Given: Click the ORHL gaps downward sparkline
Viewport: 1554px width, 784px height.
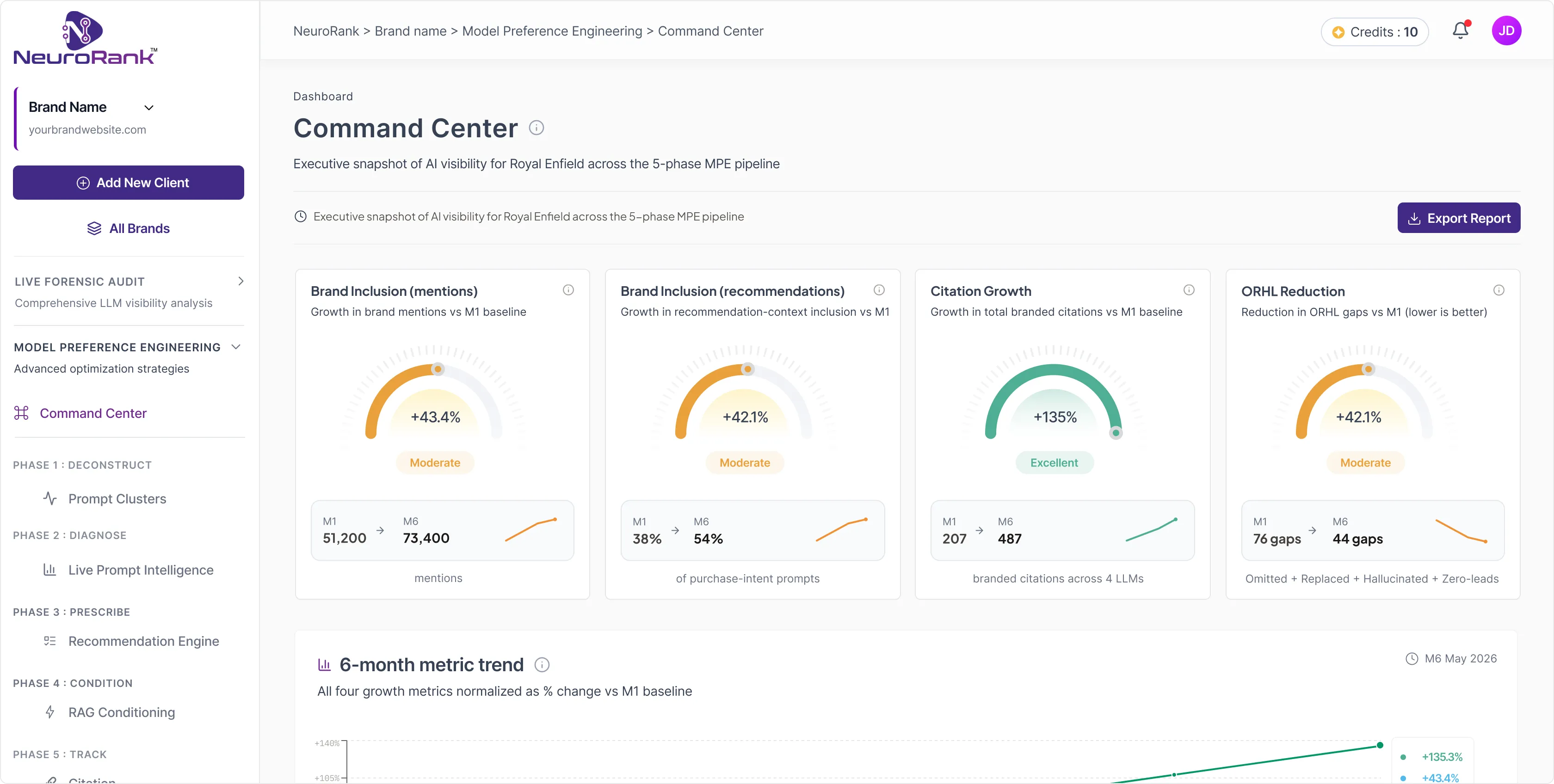Looking at the screenshot, I should [x=1461, y=531].
